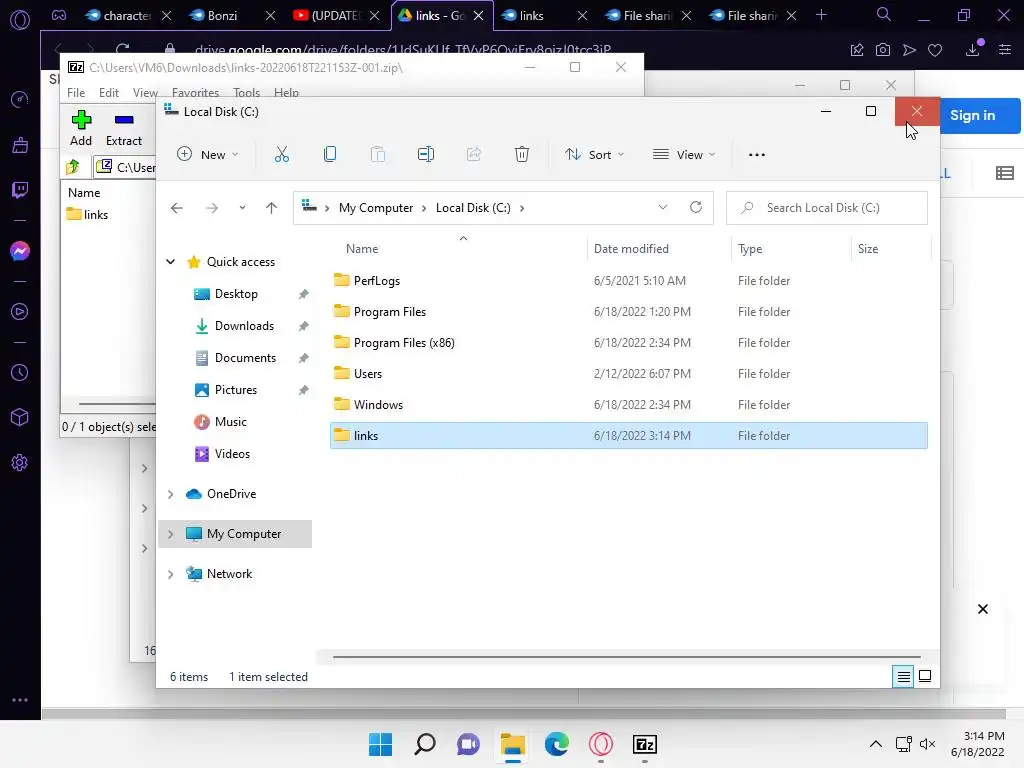The image size is (1024, 768).
Task: Click the Paste icon in Explorer toolbar
Action: point(377,155)
